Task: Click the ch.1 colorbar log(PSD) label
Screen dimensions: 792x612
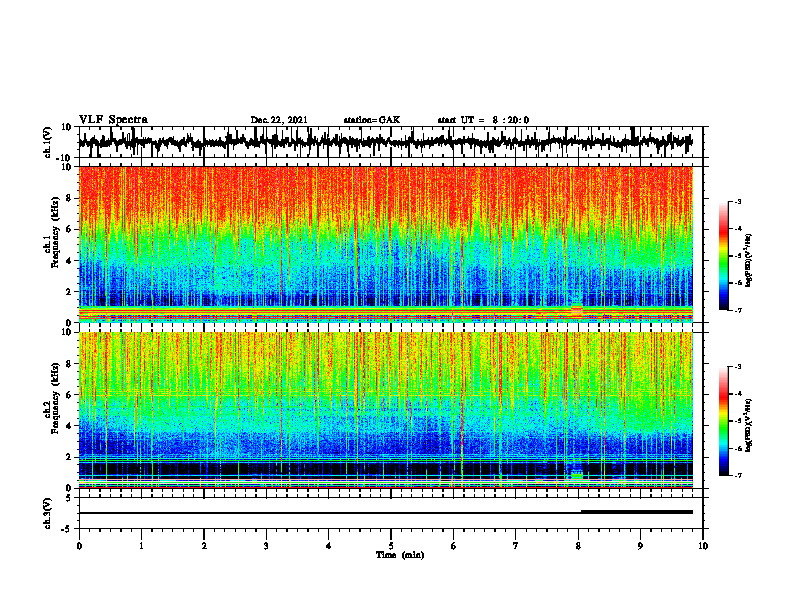Action: [x=749, y=261]
